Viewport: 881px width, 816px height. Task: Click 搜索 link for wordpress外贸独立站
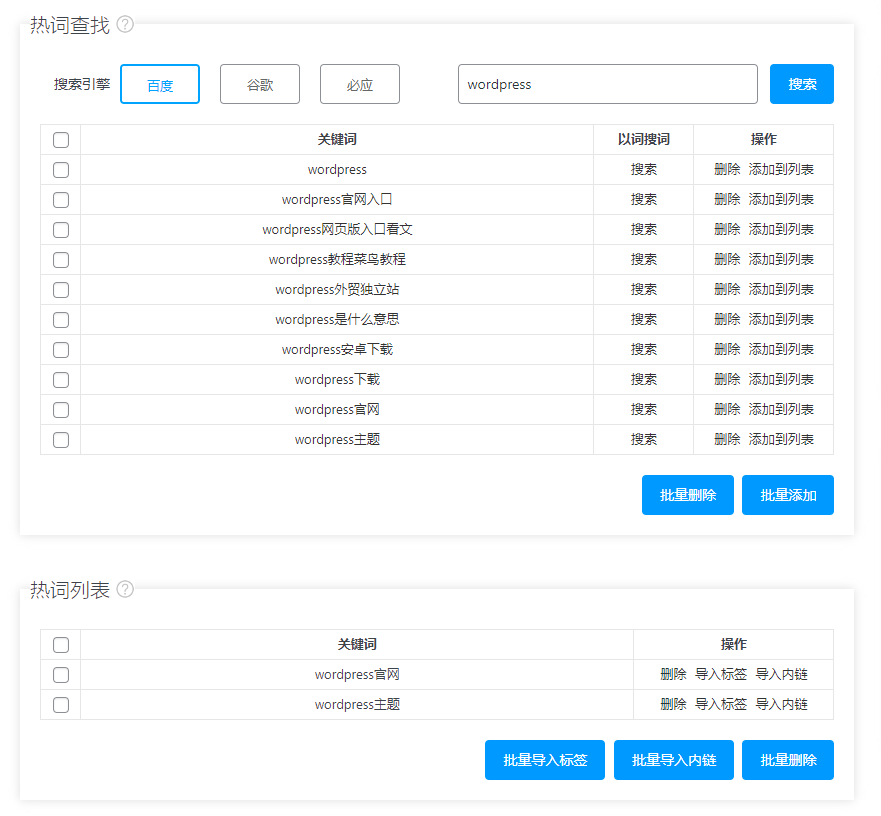[644, 289]
